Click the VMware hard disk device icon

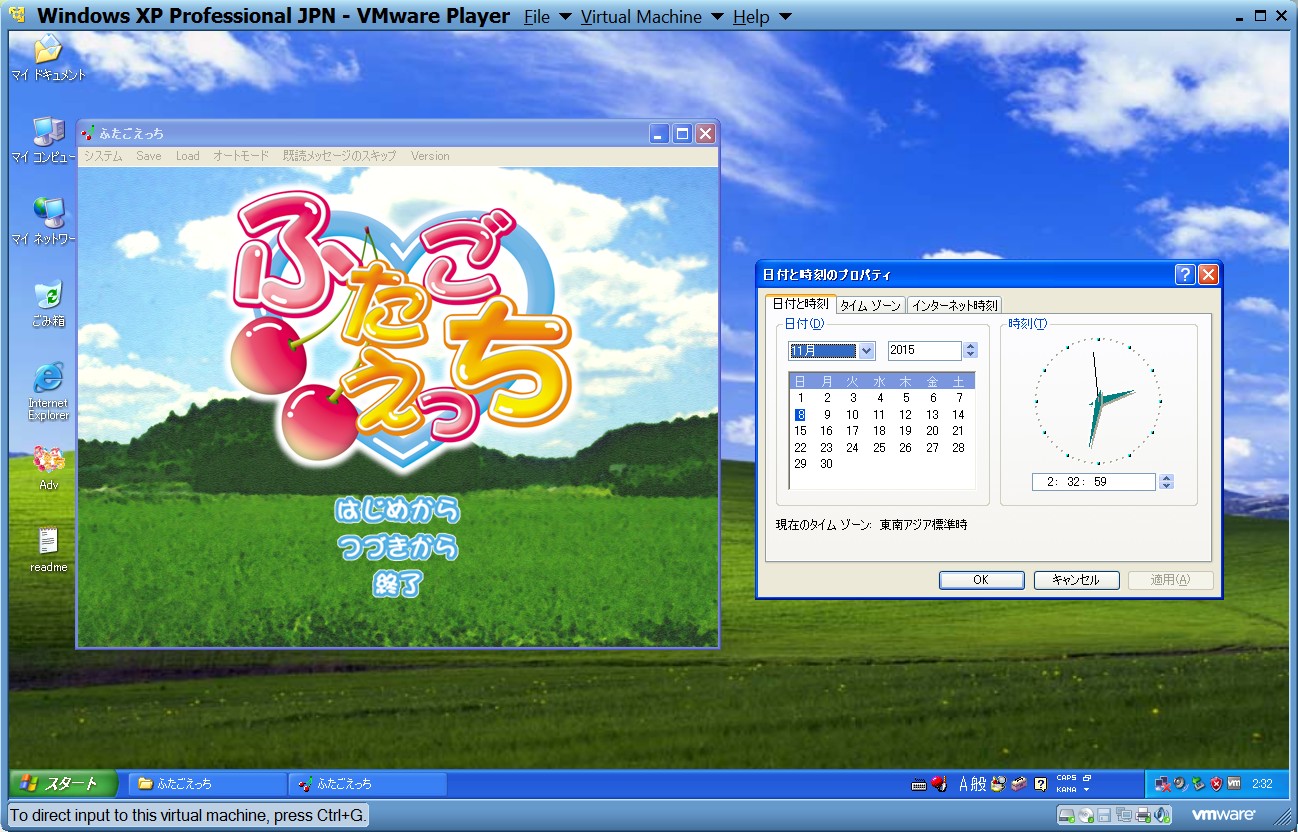[x=1067, y=815]
